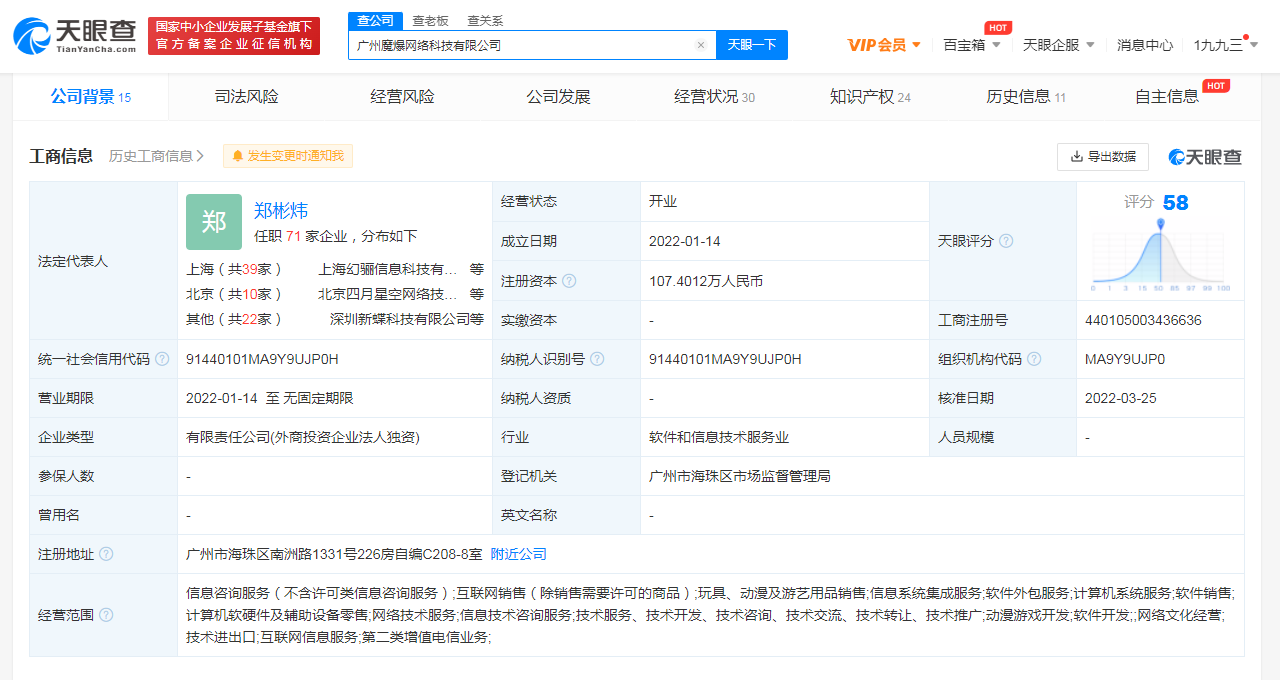Viewport: 1280px width, 680px height.
Task: Clear the search box with the X icon
Action: tap(701, 45)
